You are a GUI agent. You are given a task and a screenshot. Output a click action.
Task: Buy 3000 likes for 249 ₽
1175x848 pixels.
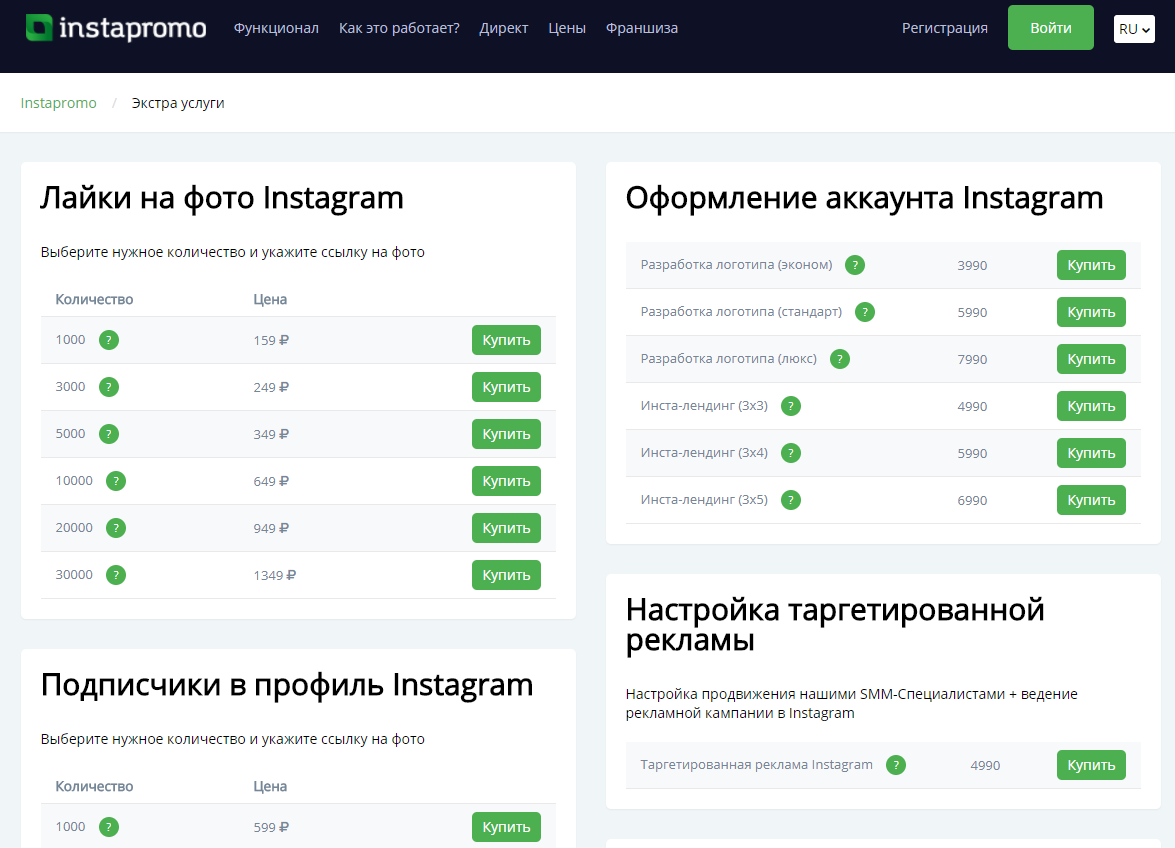point(506,387)
